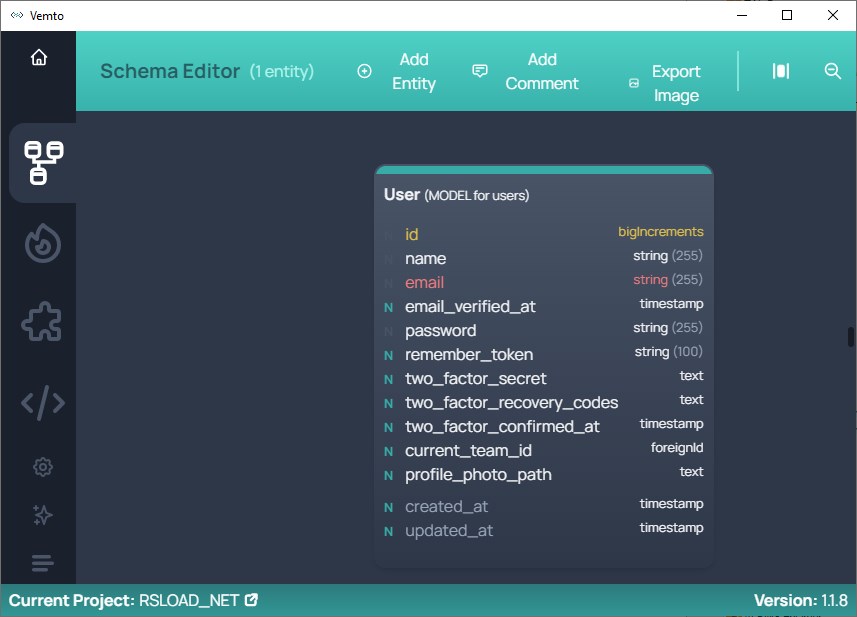Click the Version 1.1.8 label
Image resolution: width=857 pixels, height=617 pixels.
coord(801,600)
